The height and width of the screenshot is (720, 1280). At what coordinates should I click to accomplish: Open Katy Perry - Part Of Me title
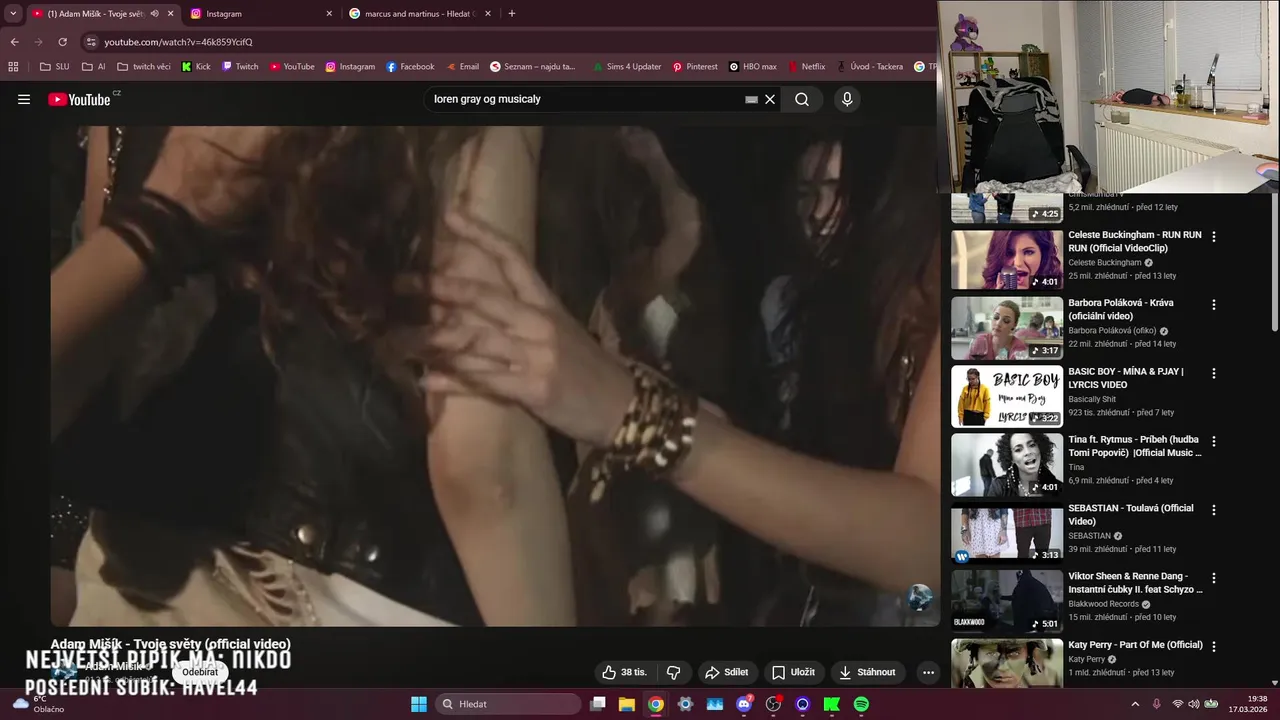point(1135,645)
